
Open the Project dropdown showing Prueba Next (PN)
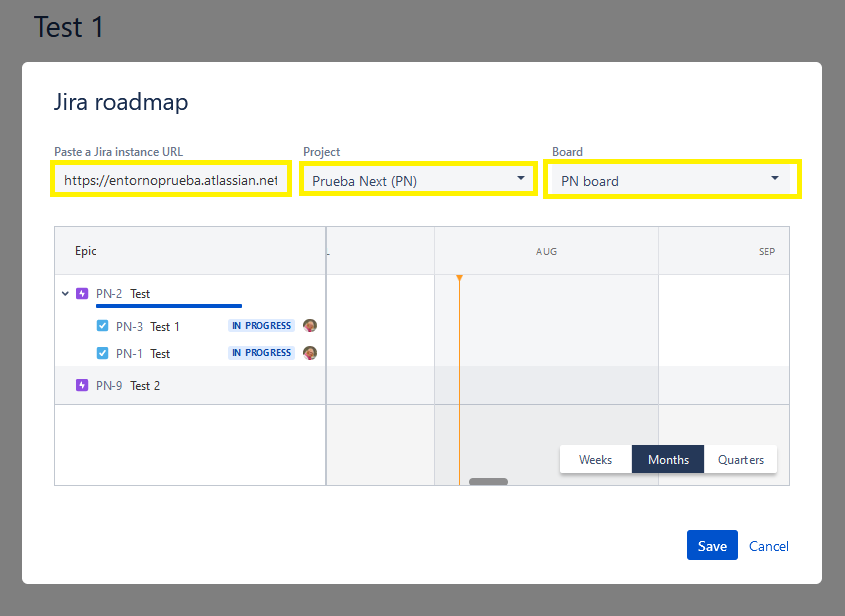coord(417,178)
